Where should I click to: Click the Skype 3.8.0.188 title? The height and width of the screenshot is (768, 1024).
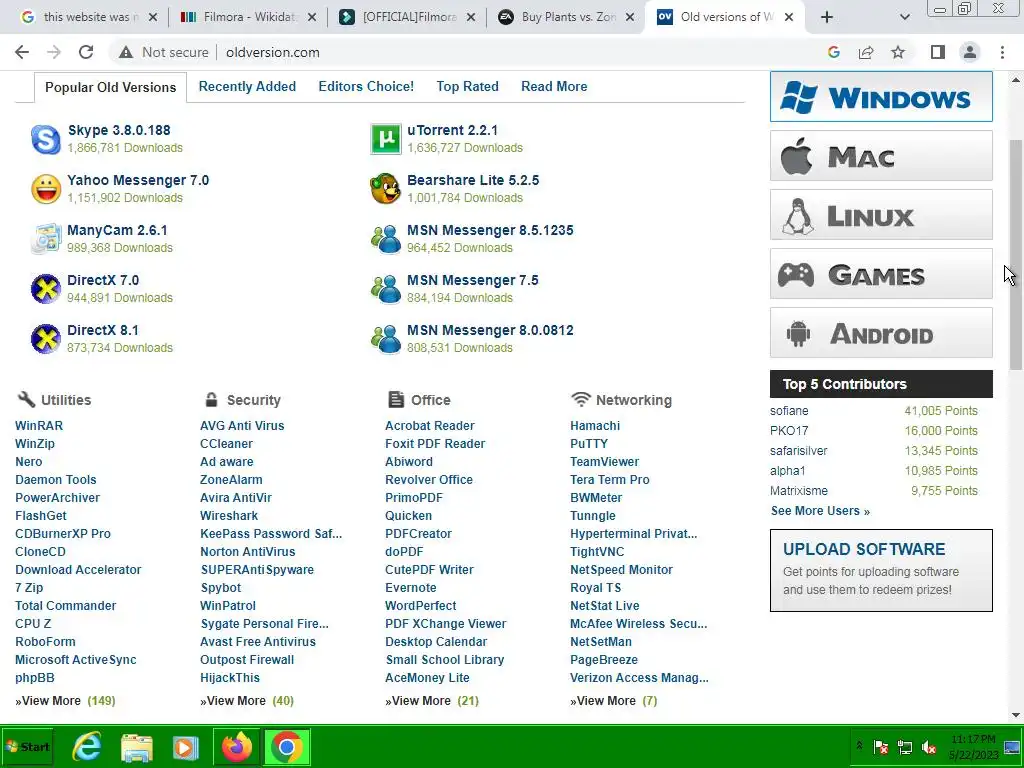[x=119, y=130]
